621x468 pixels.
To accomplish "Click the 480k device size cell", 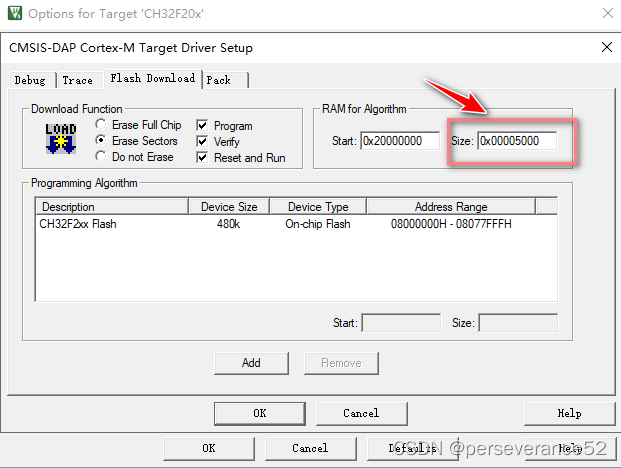I will (229, 224).
